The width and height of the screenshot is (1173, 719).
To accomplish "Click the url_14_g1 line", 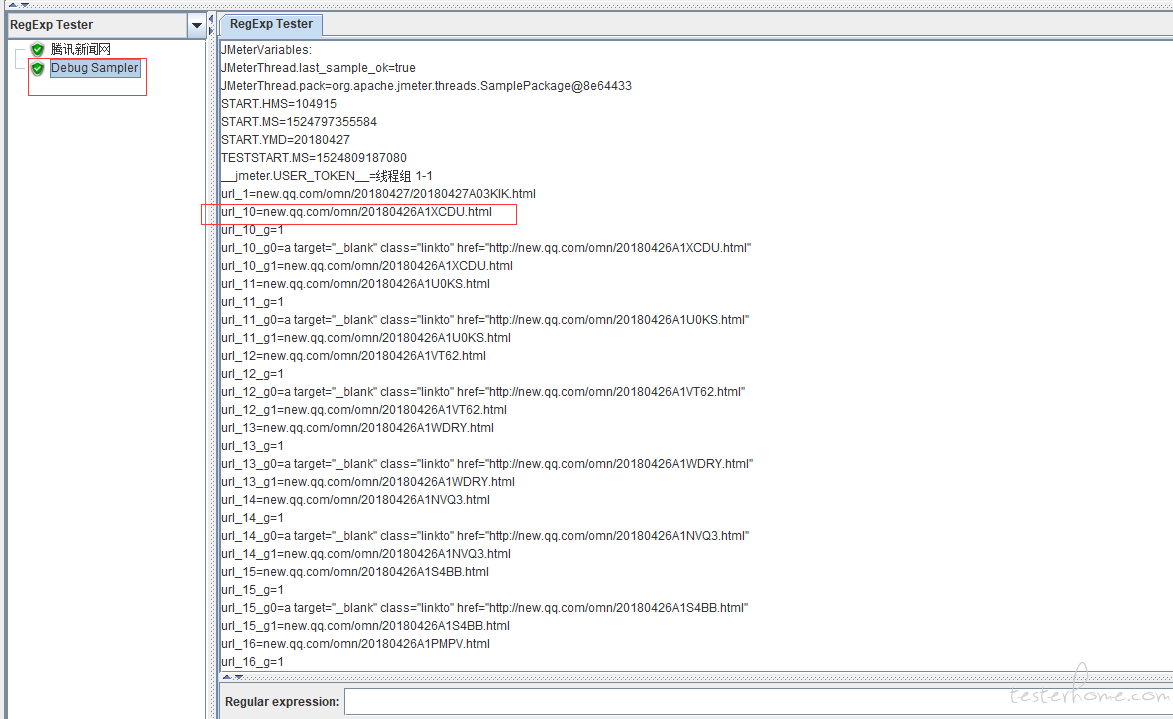I will [x=366, y=553].
